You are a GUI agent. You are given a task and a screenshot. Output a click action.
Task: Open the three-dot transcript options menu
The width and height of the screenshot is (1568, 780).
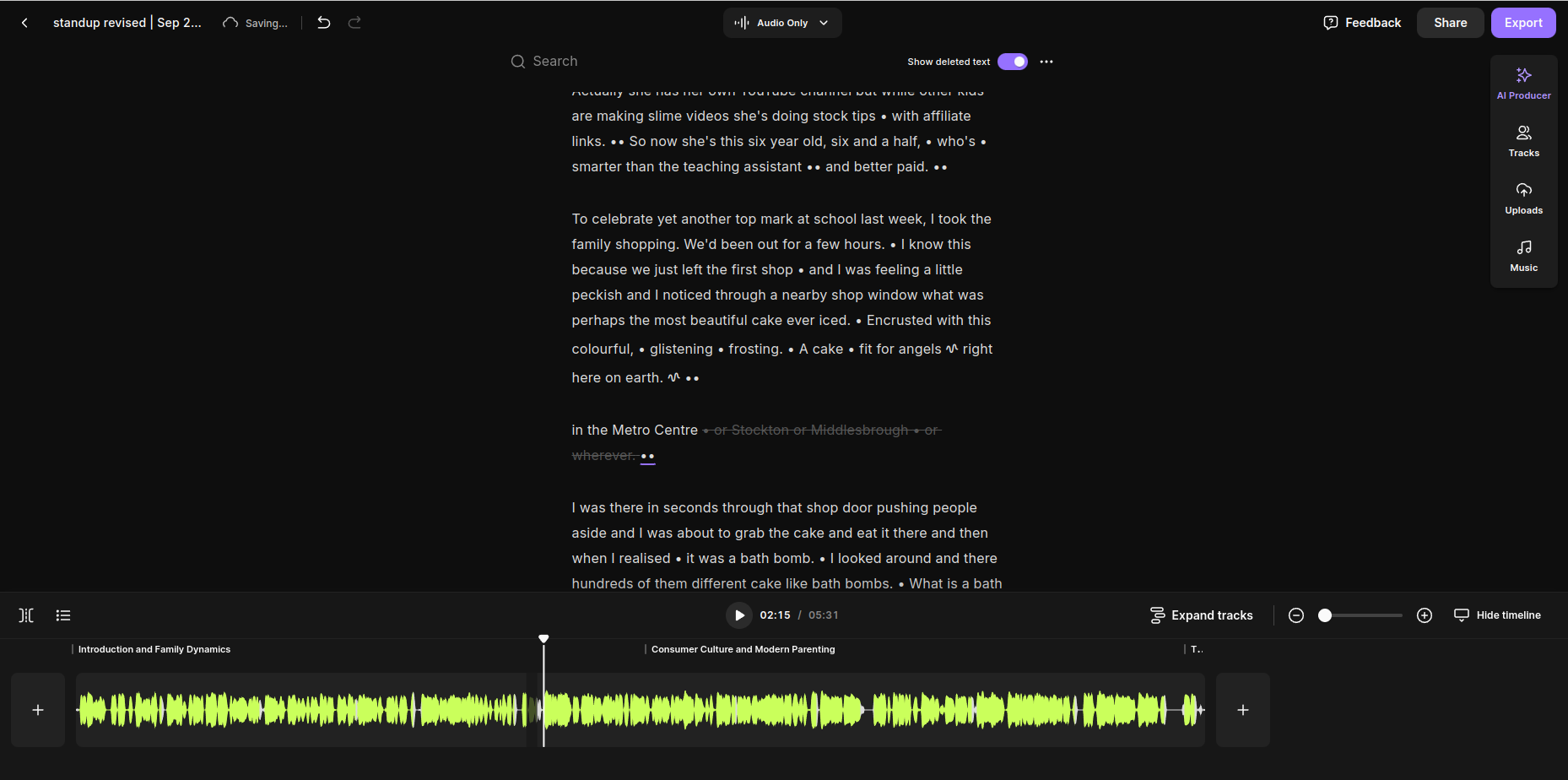coord(1046,62)
